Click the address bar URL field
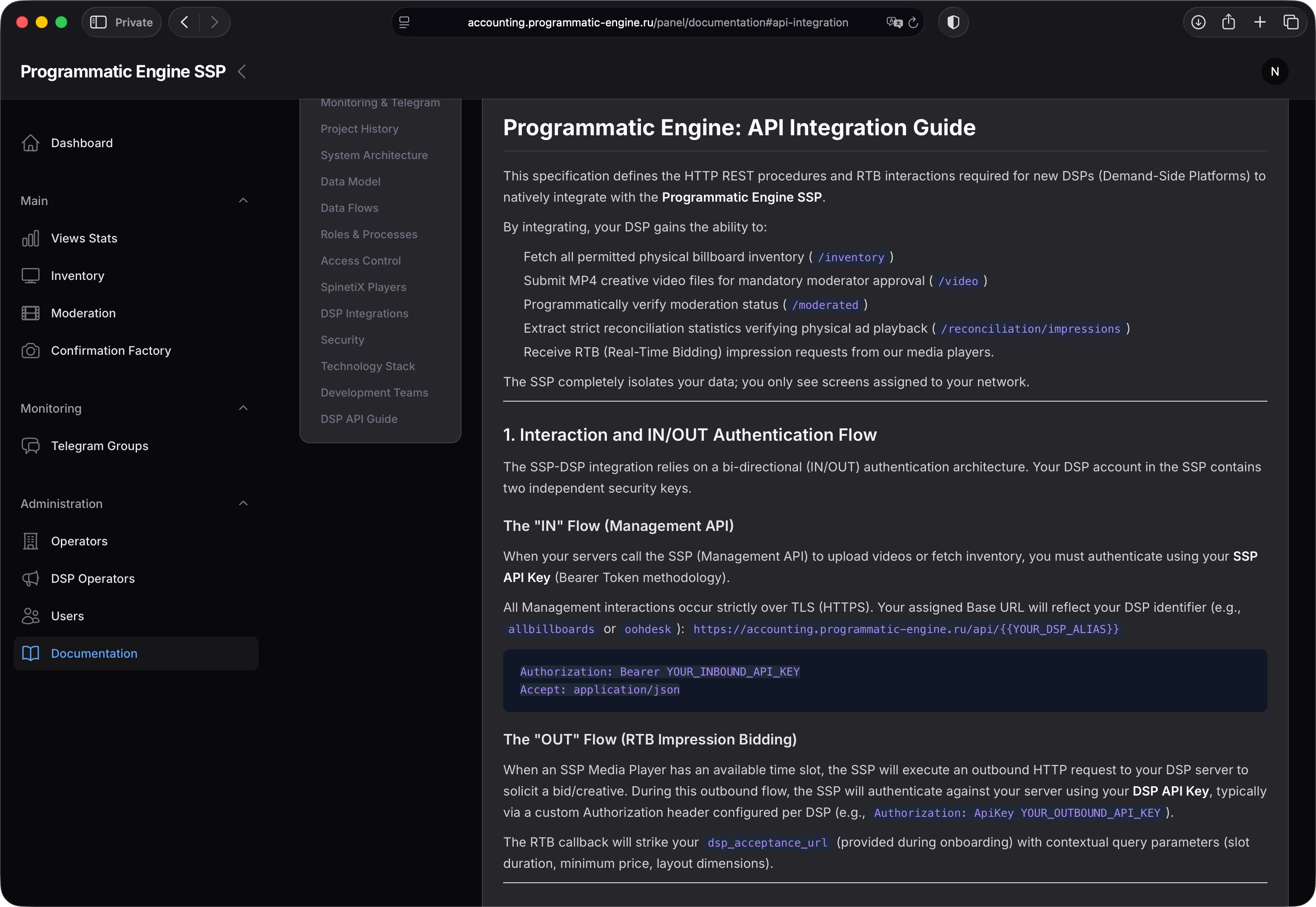 [658, 22]
